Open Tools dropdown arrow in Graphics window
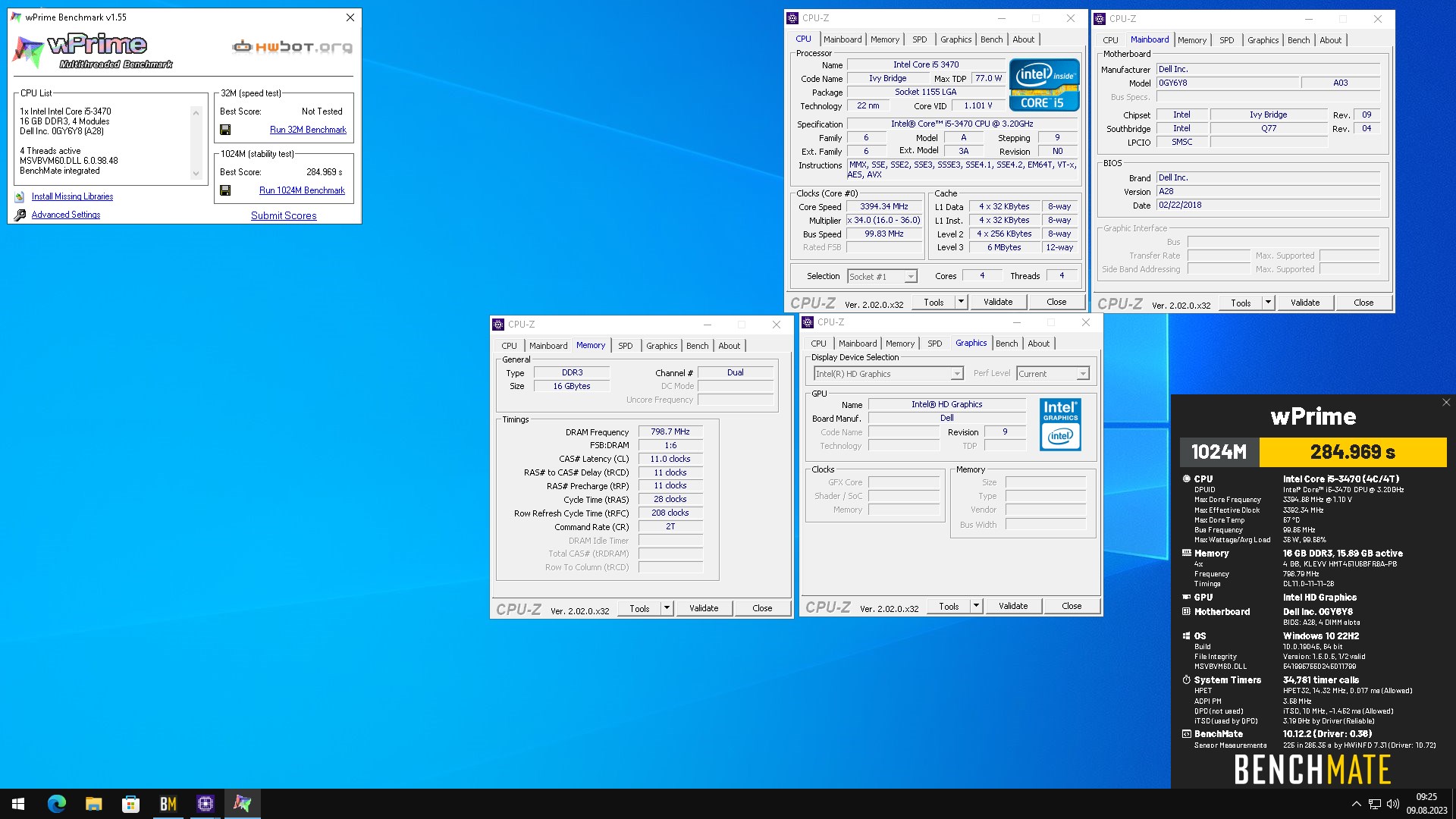The height and width of the screenshot is (819, 1456). [976, 606]
